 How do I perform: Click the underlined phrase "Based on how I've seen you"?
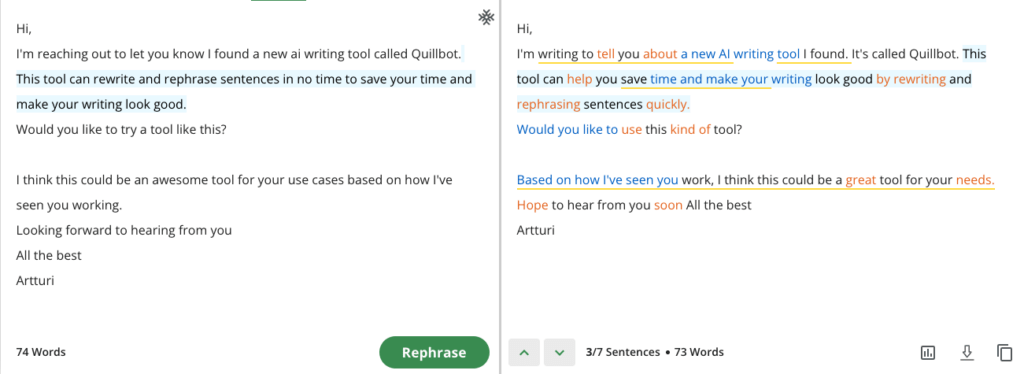597,179
